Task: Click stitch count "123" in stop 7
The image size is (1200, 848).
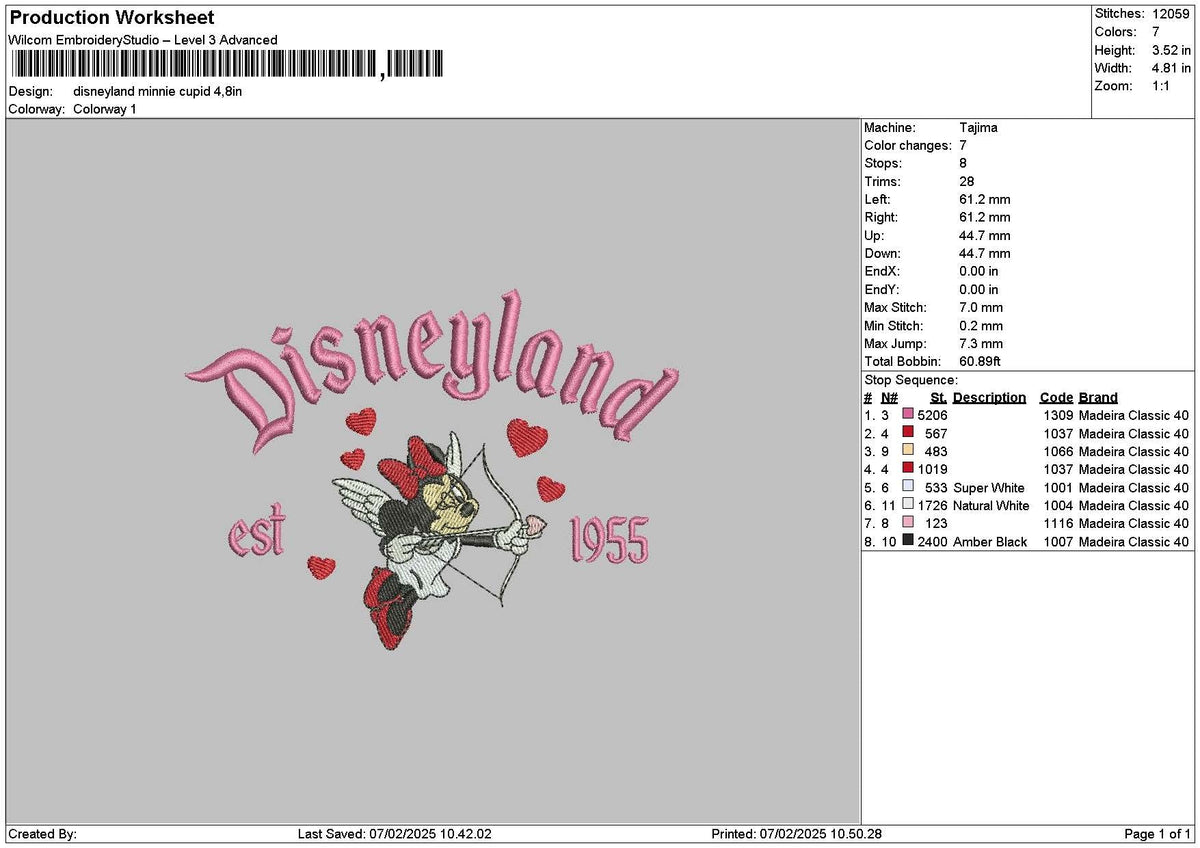Action: point(936,524)
